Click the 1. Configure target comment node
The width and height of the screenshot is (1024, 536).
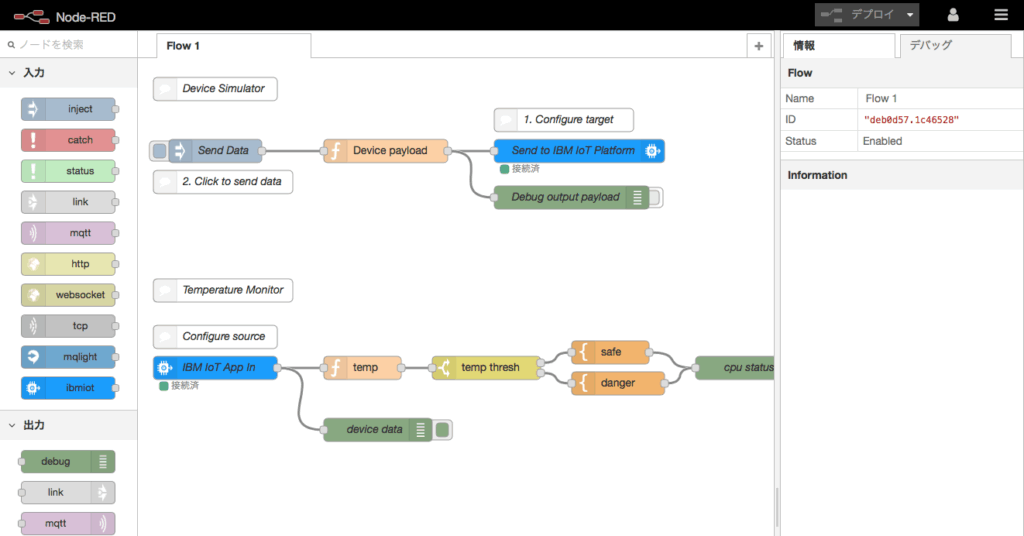[564, 119]
